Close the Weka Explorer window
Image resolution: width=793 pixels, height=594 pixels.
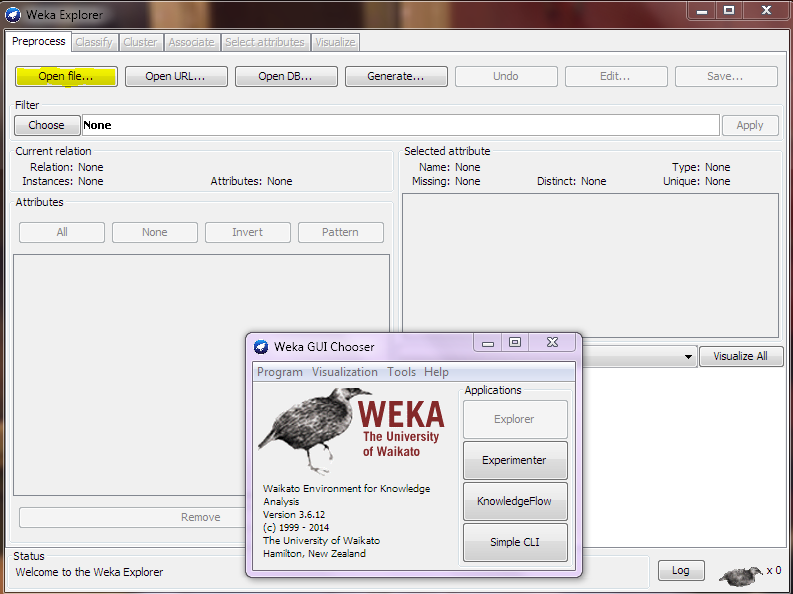click(766, 10)
